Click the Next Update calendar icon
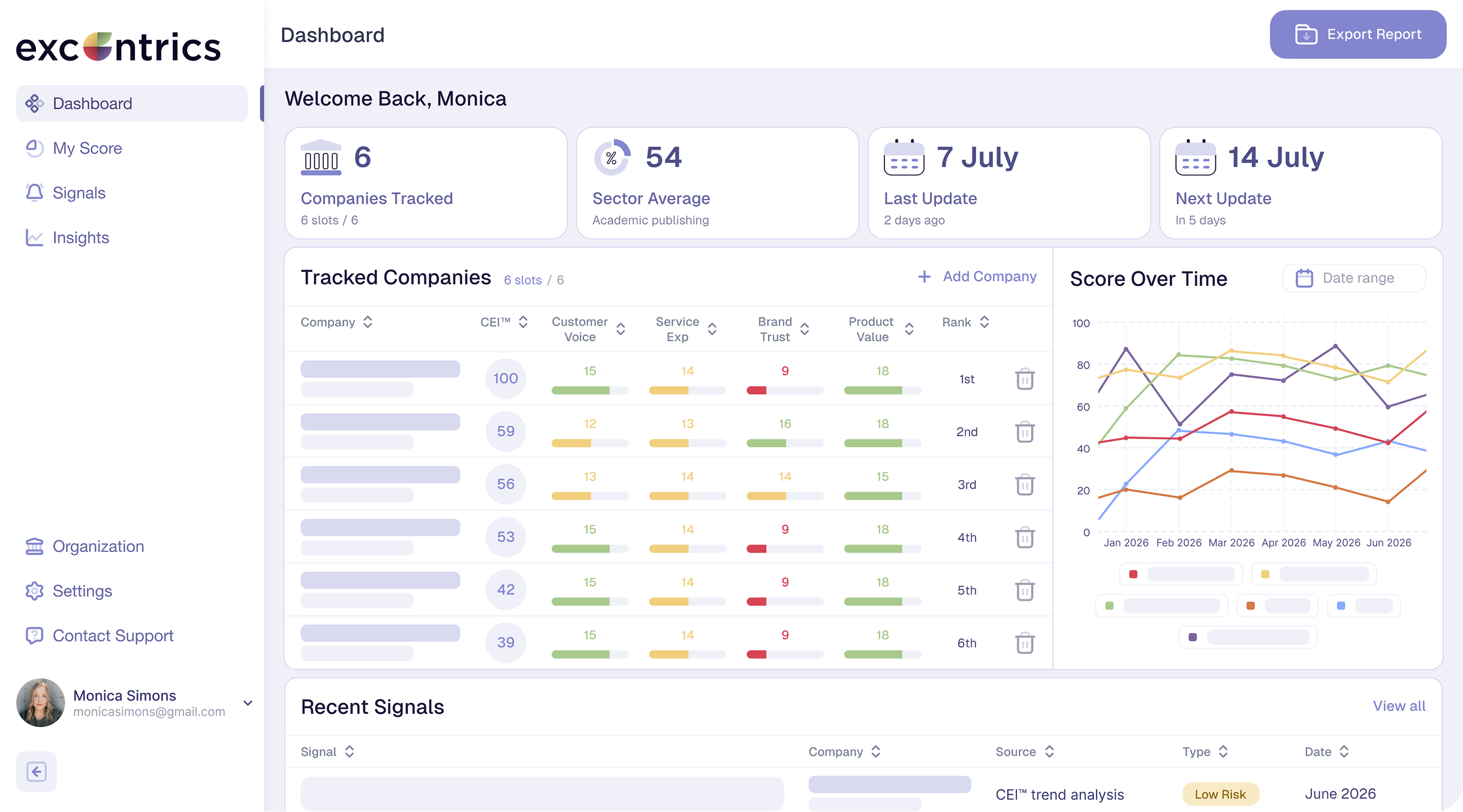1463x812 pixels. [x=1196, y=157]
